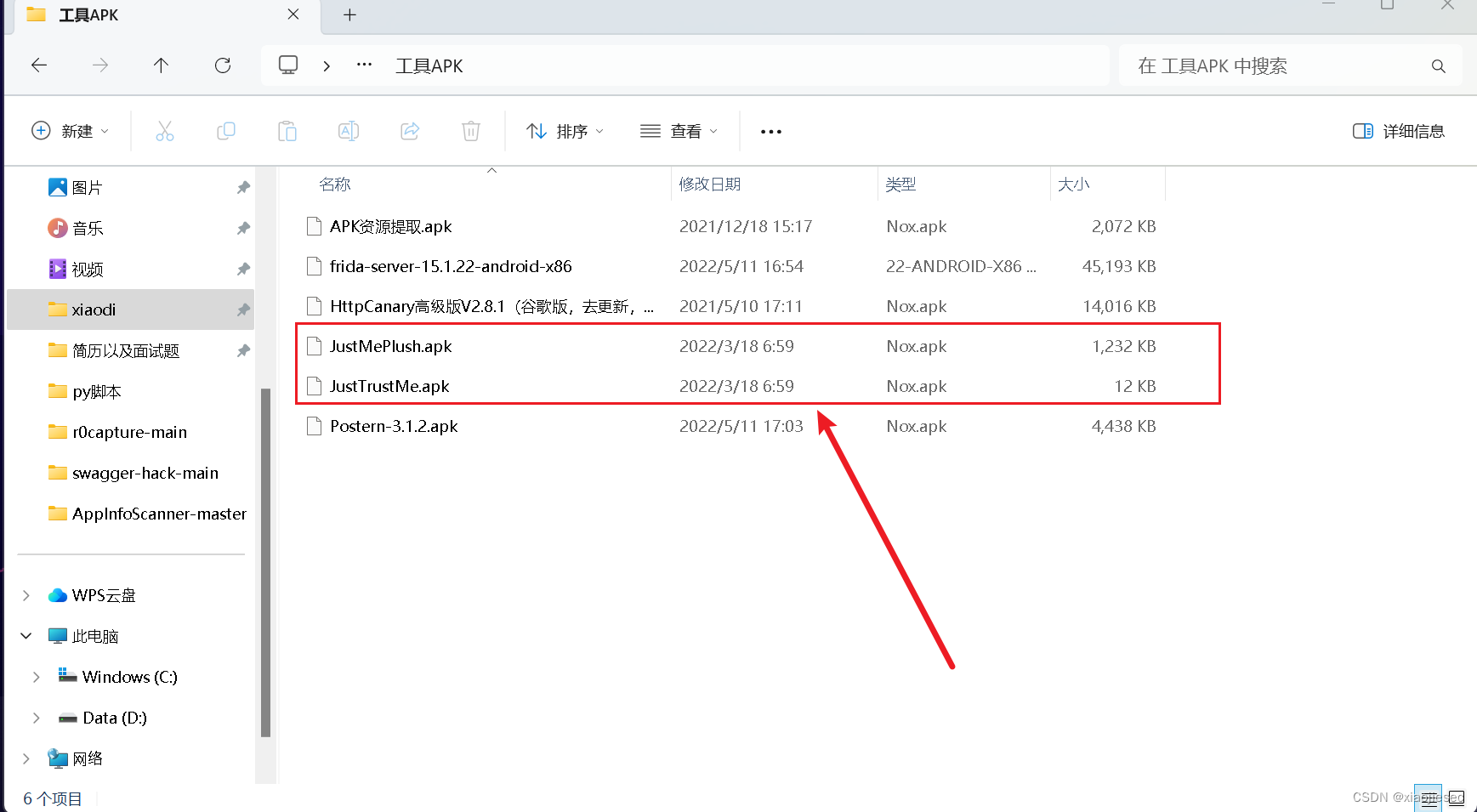This screenshot has height=812, width=1477.
Task: Expand the WPS云盘 tree node
Action: click(26, 595)
